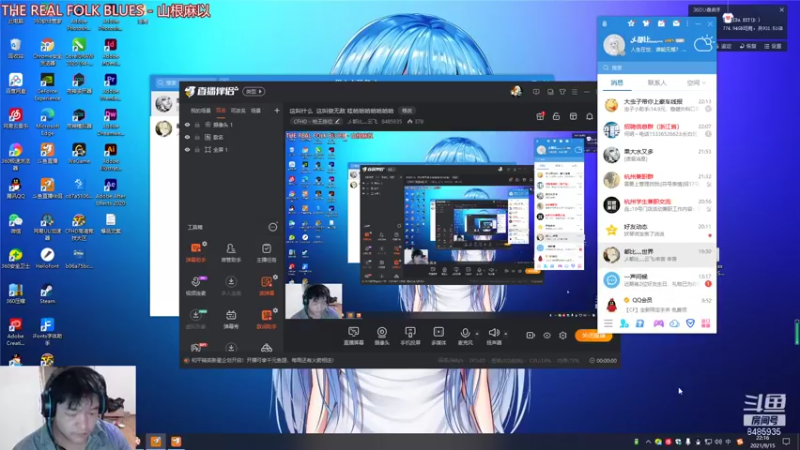The image size is (800, 450).
Task: Open the gift box icon above preview
Action: 540,116
